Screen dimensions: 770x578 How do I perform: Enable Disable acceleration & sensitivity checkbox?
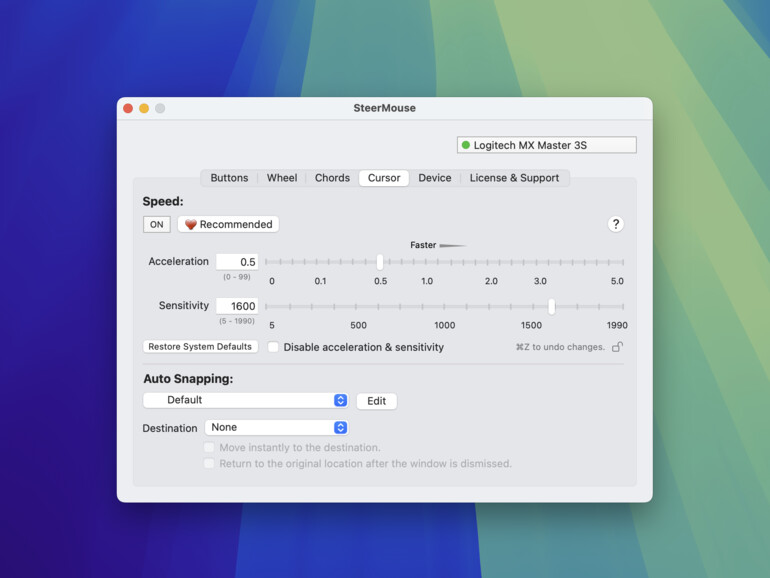273,347
